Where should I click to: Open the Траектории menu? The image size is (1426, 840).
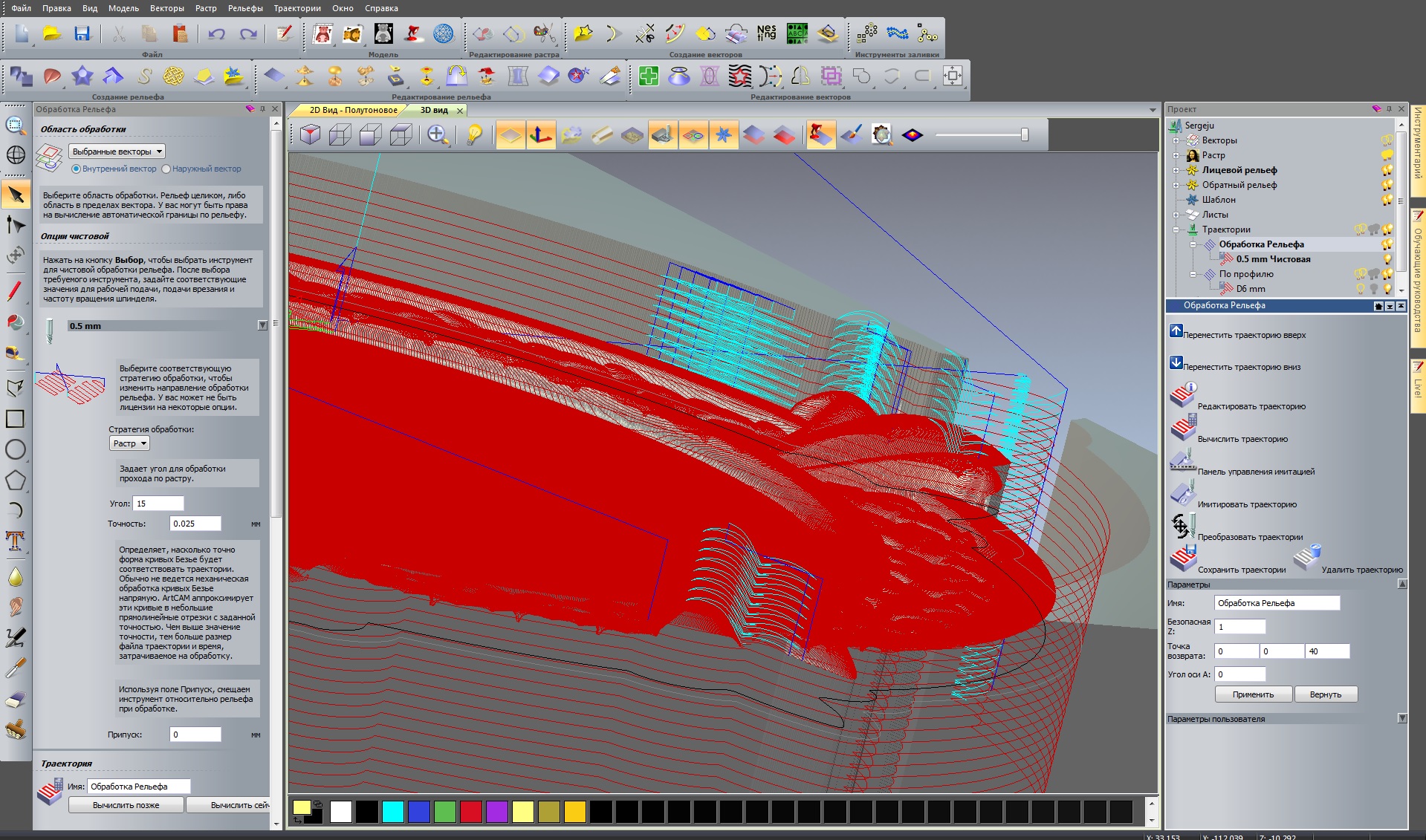pos(297,8)
